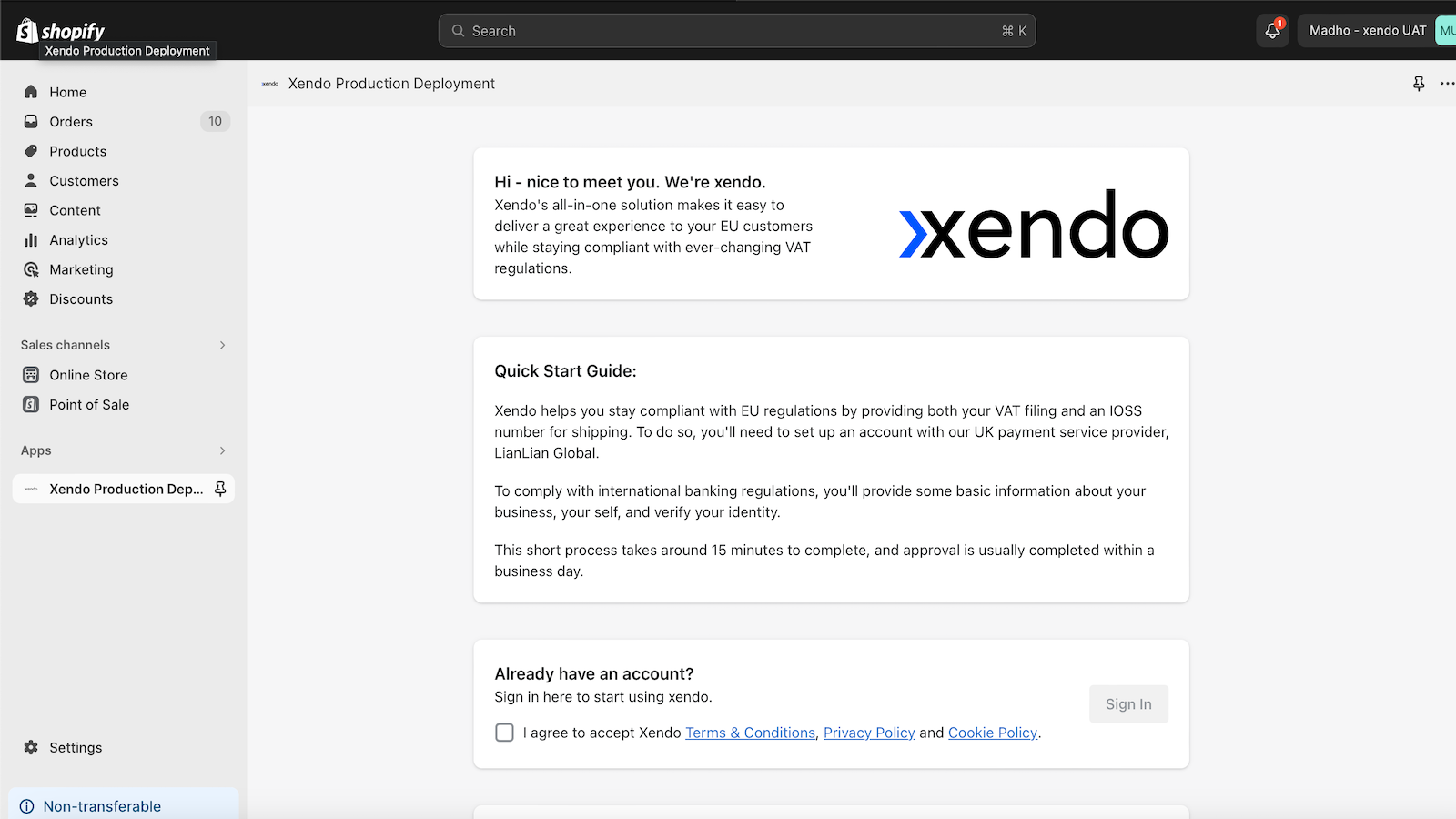Screen dimensions: 1456x819
Task: Expand the Sales channels chevron
Action: [x=222, y=345]
